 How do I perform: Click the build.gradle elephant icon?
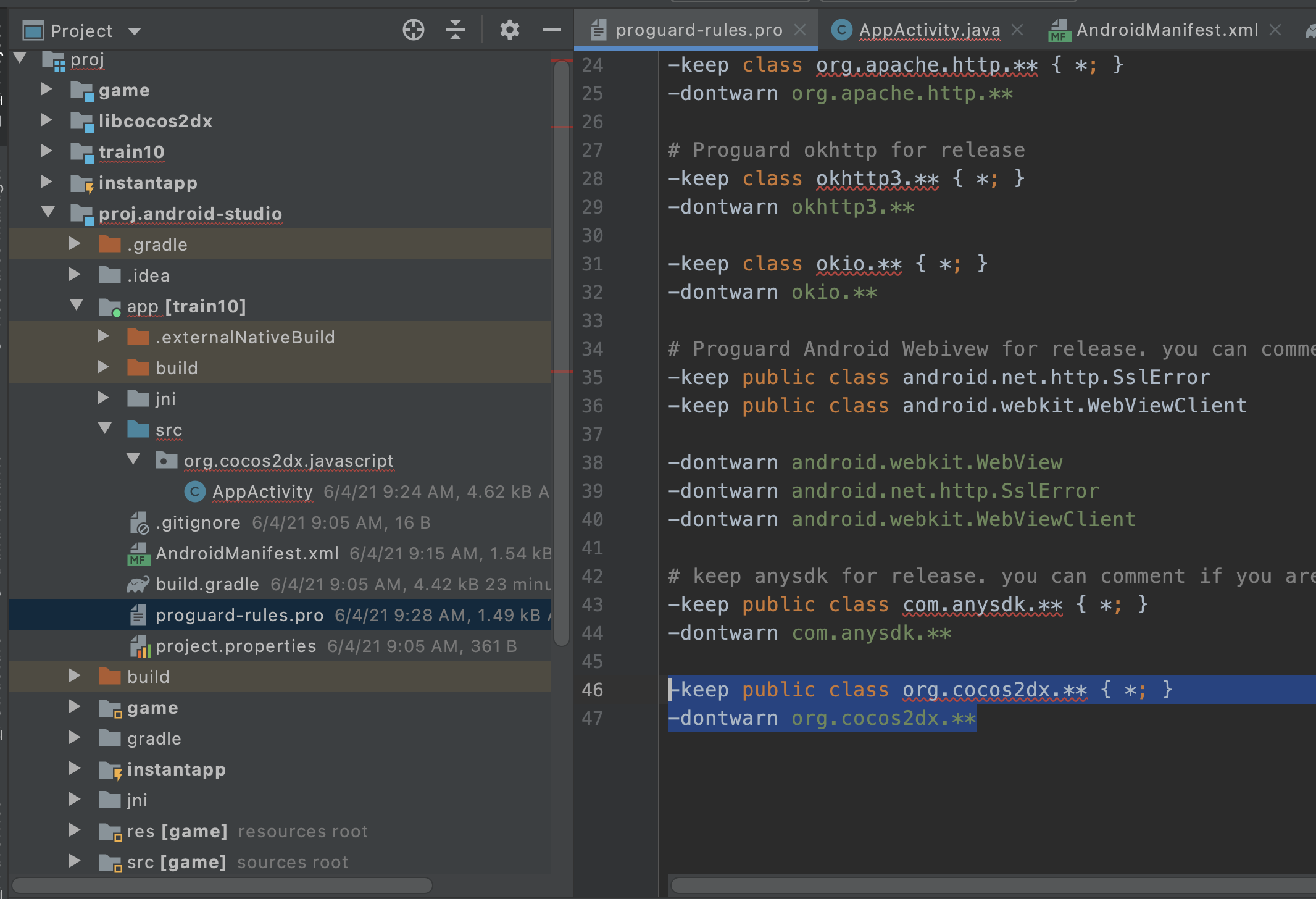pos(138,584)
